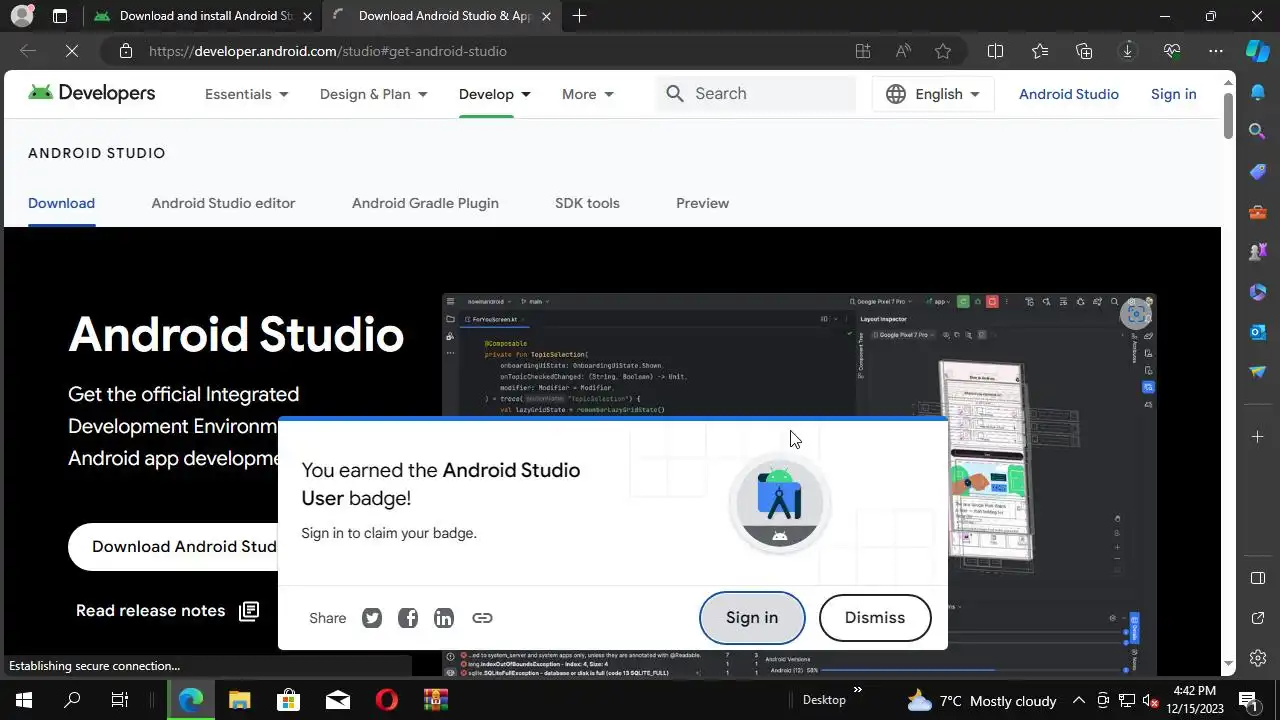1280x720 pixels.
Task: Click Sign in button in badge popup
Action: coord(752,618)
